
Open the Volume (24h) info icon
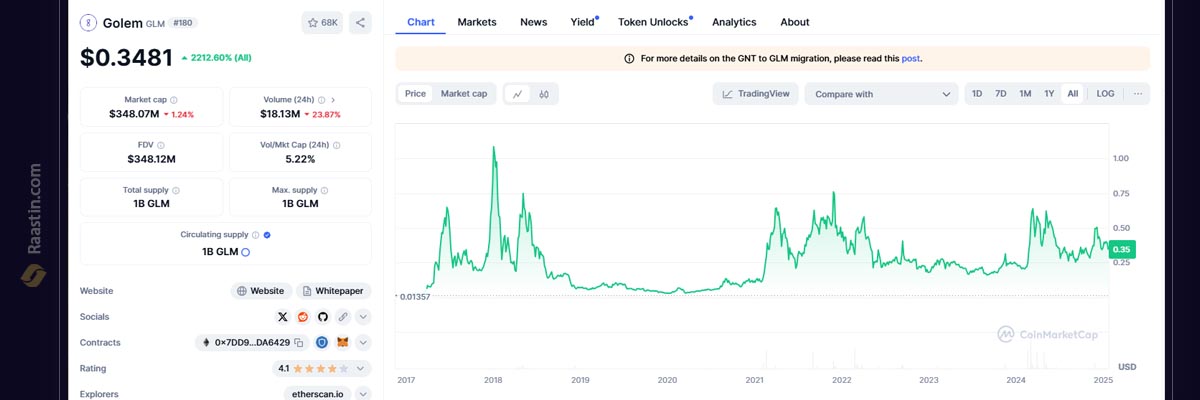tap(322, 100)
